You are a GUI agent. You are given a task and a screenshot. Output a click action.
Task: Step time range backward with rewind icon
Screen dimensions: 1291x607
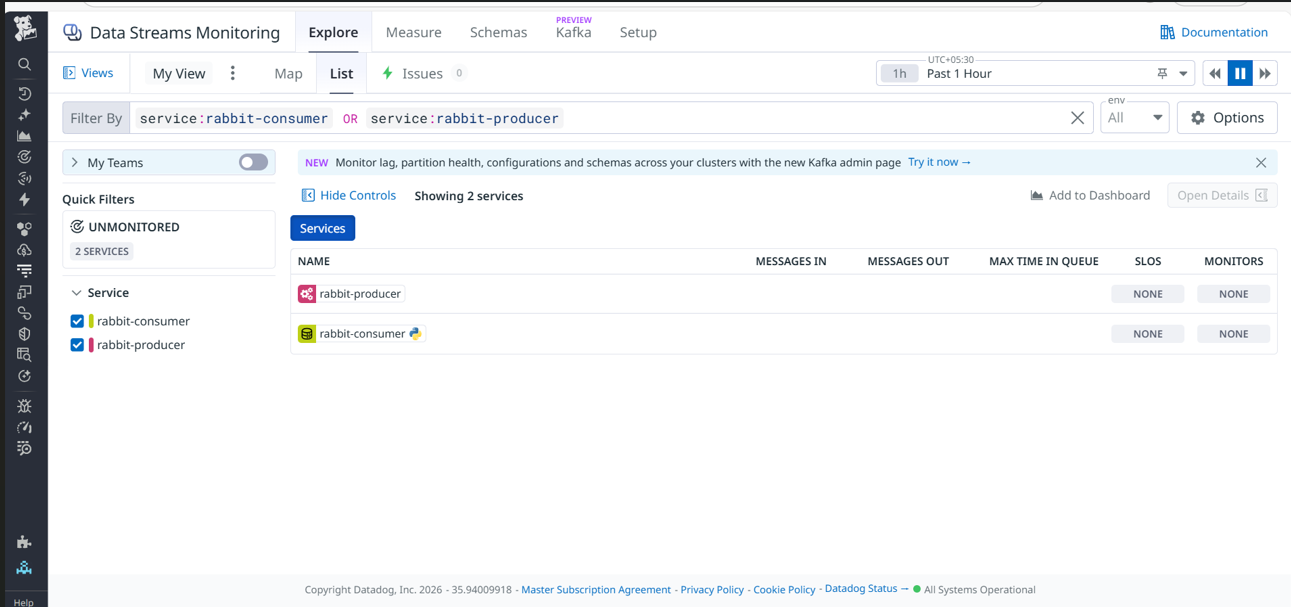(x=1215, y=73)
